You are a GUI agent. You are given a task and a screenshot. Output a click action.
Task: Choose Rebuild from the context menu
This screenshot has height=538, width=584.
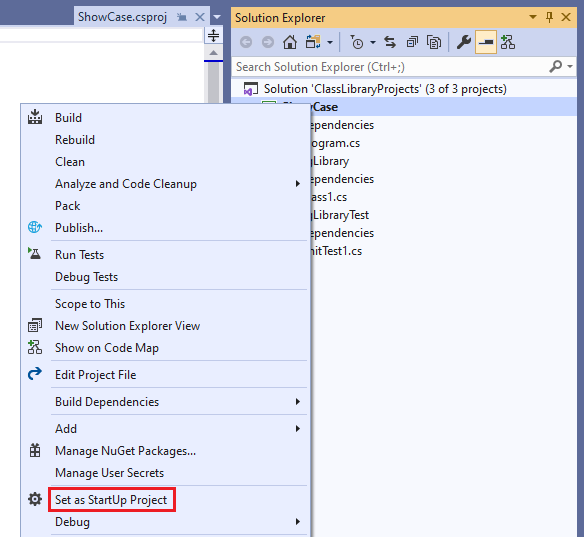(75, 140)
